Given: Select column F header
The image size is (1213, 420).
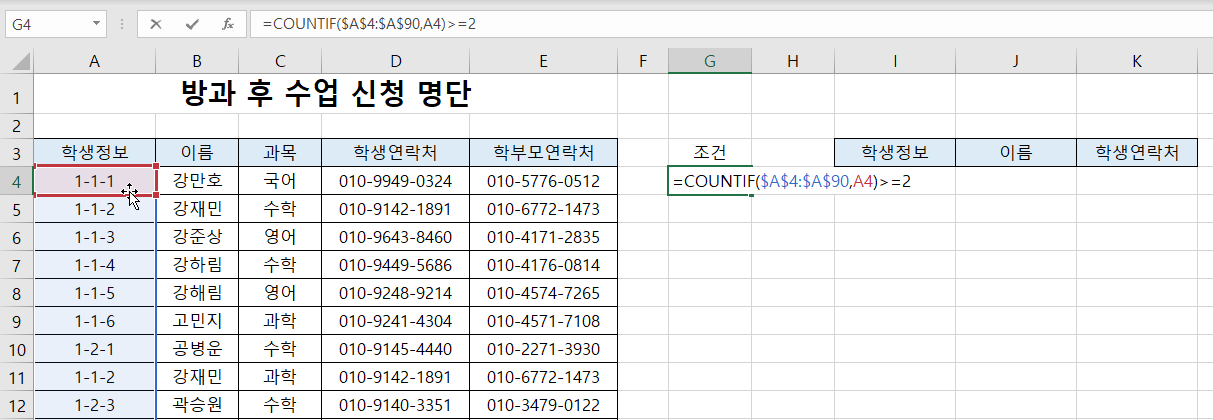Looking at the screenshot, I should click(x=643, y=62).
